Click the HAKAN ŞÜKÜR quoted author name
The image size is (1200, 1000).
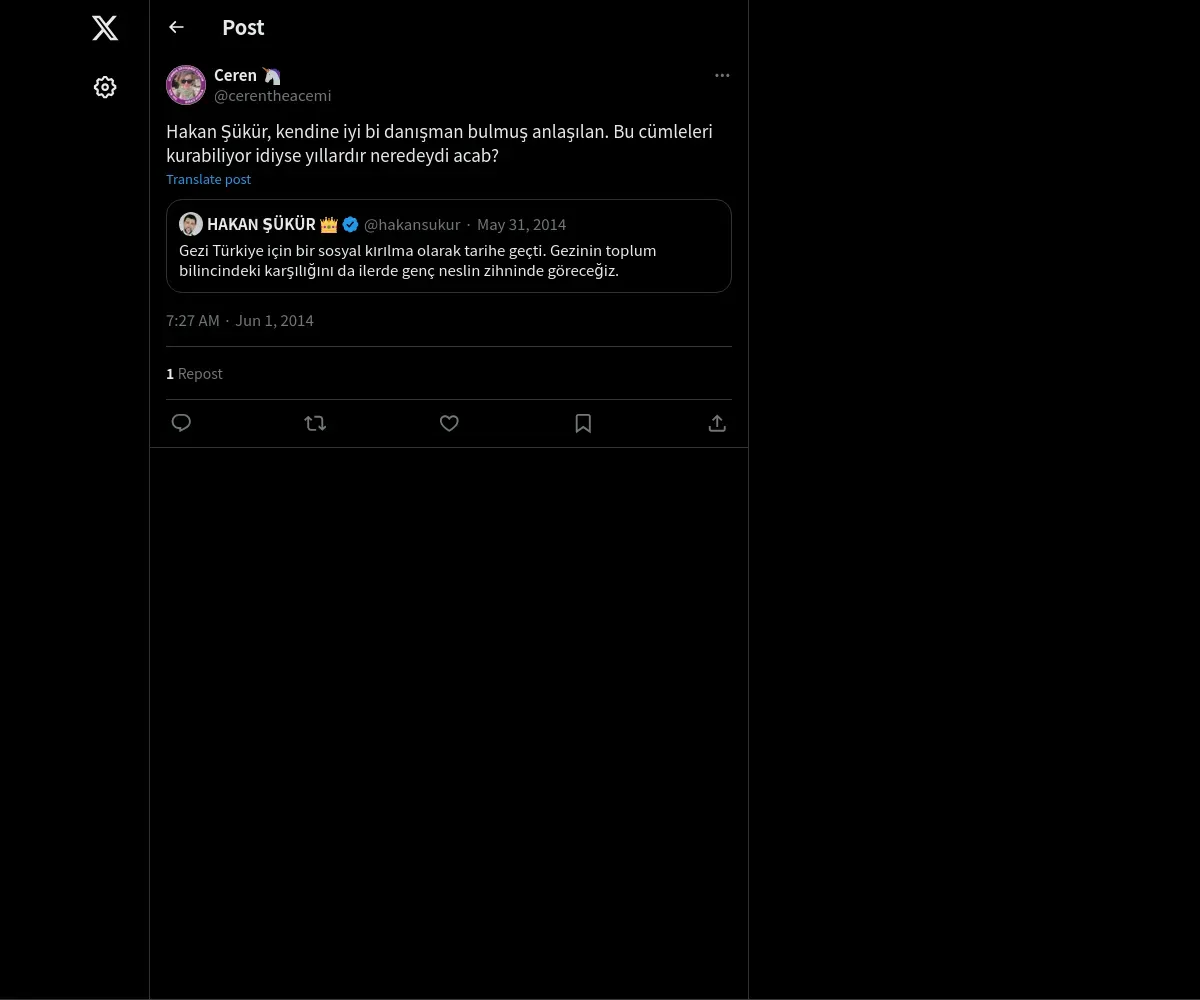point(261,224)
